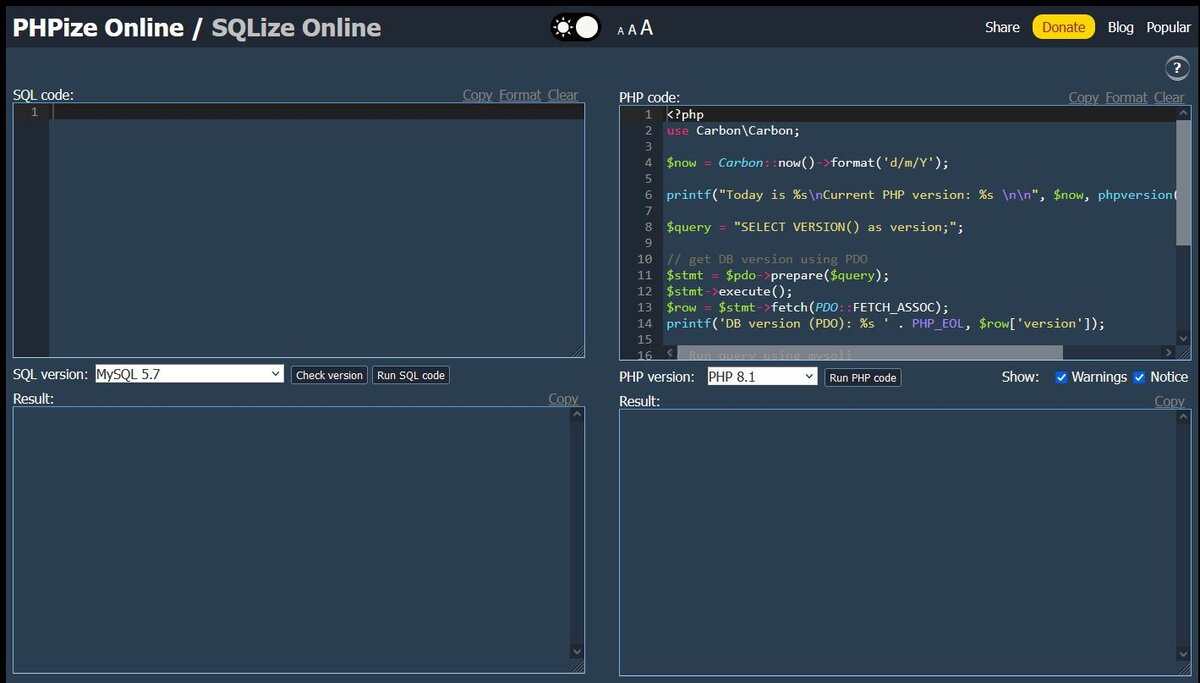Click the "// get DB version using PDO" comment
Viewport: 1200px width, 683px height.
tap(767, 259)
